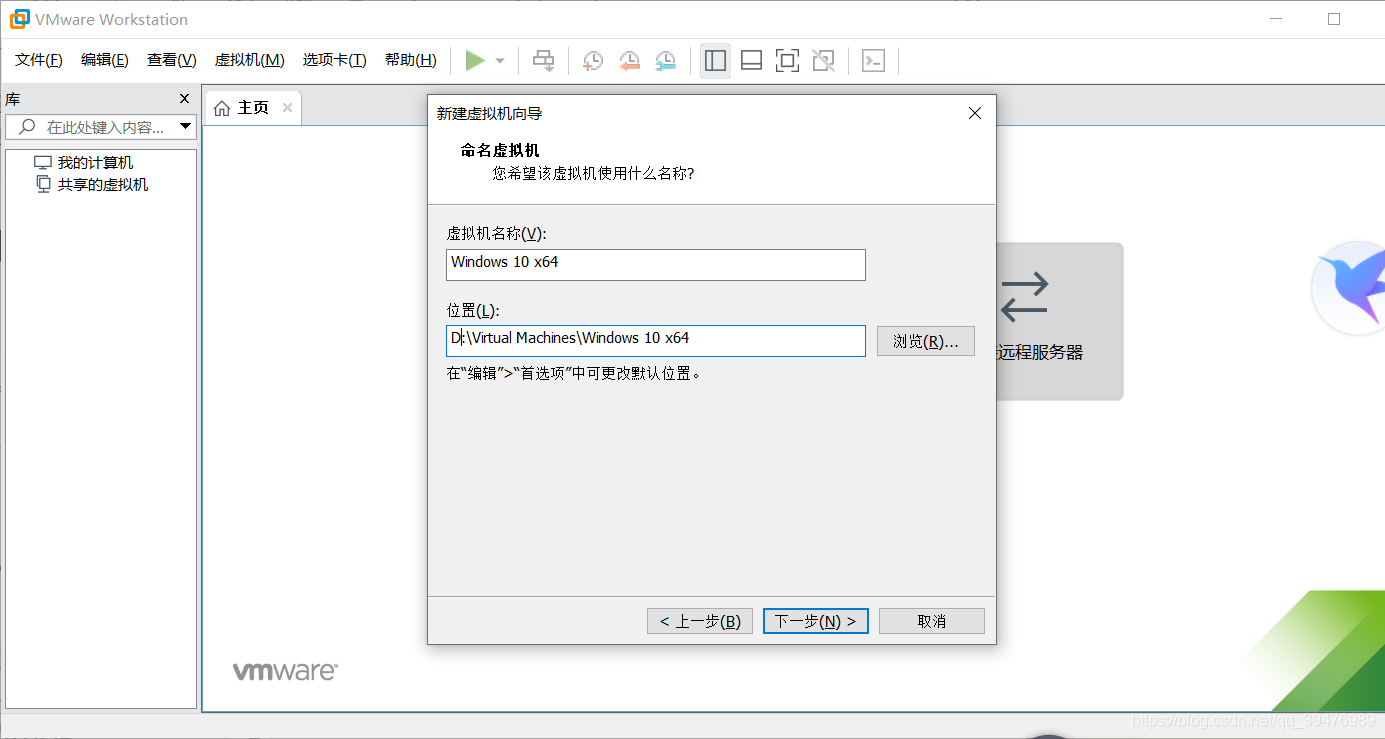Click the revert to snapshot icon
This screenshot has height=739, width=1385.
pyautogui.click(x=629, y=61)
